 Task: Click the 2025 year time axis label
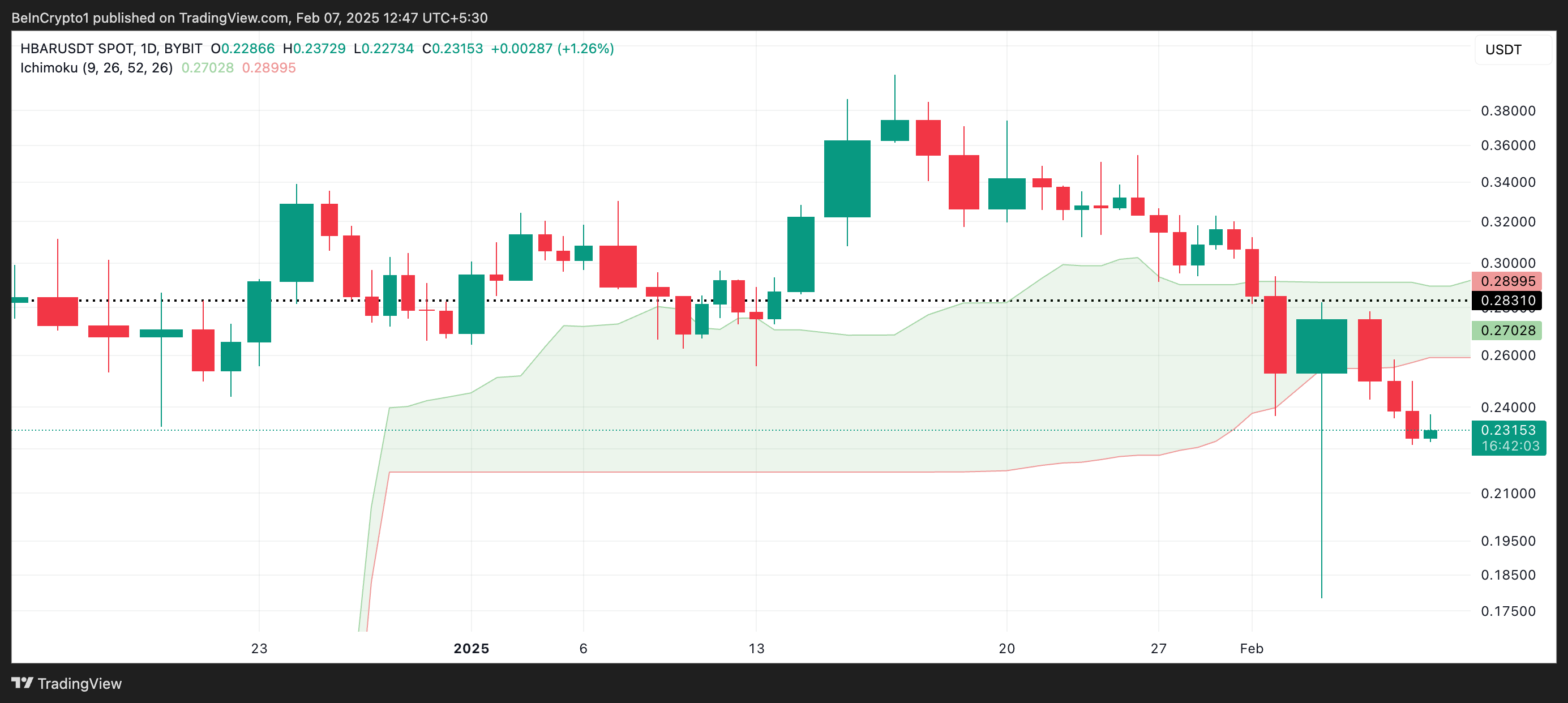[x=471, y=648]
